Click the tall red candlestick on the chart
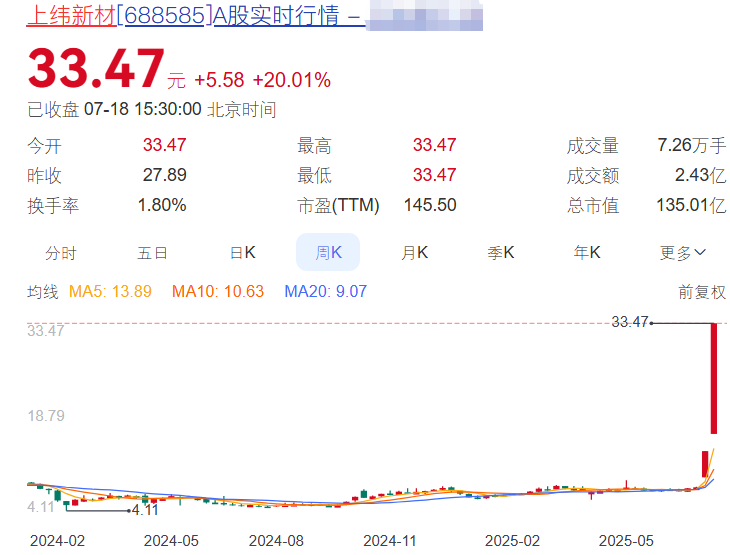 click(x=714, y=378)
